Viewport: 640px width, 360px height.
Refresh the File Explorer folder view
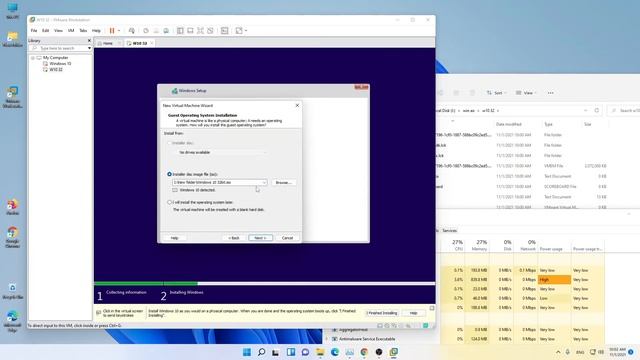pyautogui.click(x=597, y=111)
